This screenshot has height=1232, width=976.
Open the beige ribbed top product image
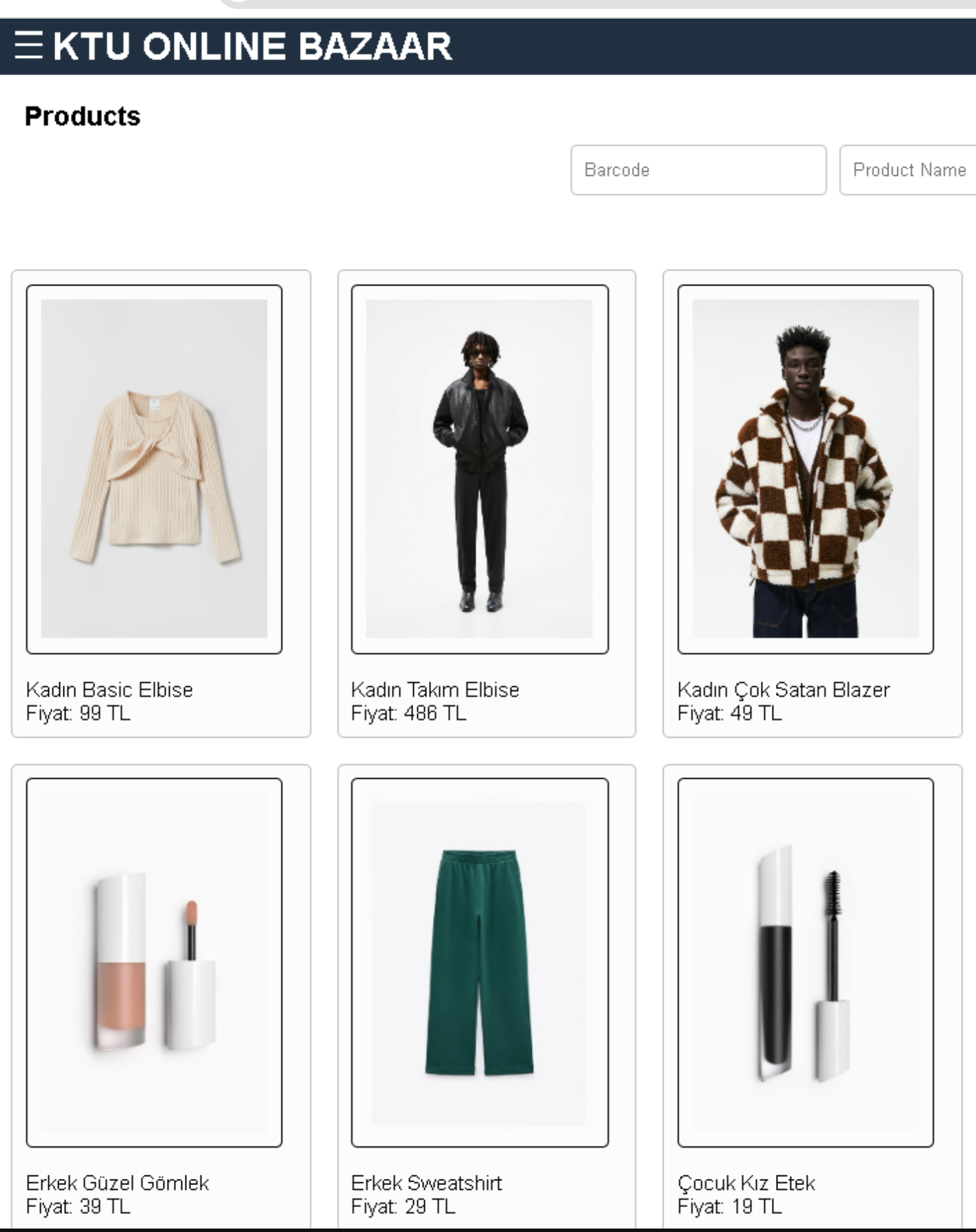tap(154, 468)
